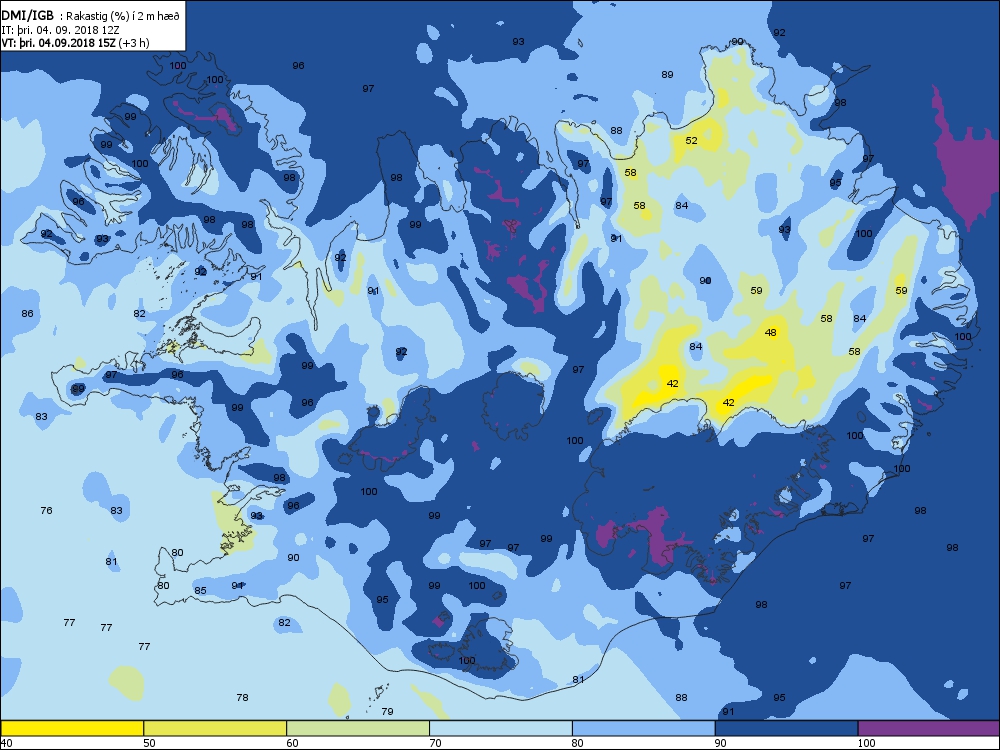1000x750 pixels.
Task: Select the 90–100 dark blue legend swatch
Action: 786,728
